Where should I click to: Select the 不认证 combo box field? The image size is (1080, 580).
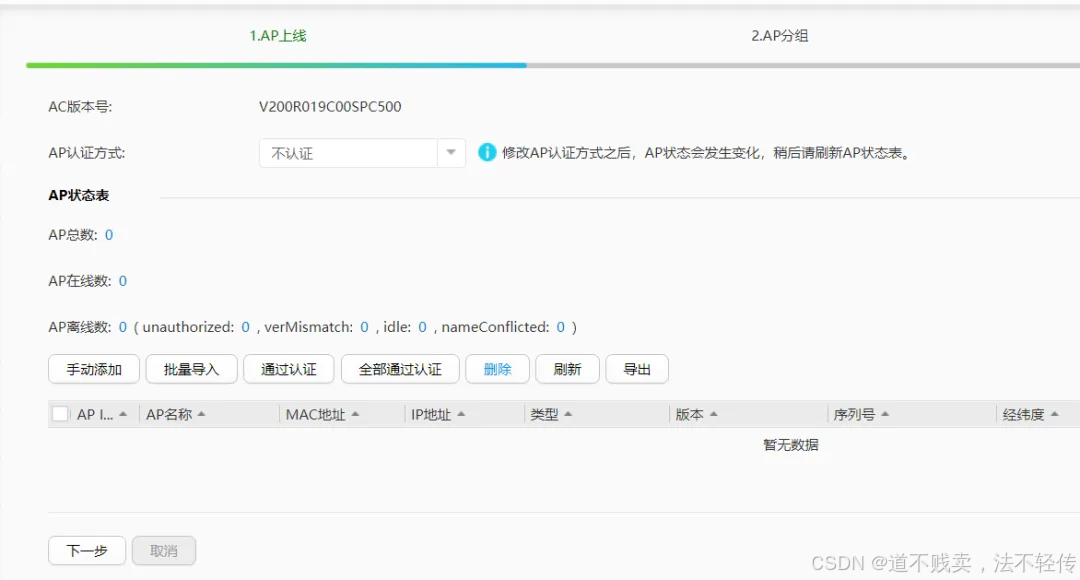(362, 153)
